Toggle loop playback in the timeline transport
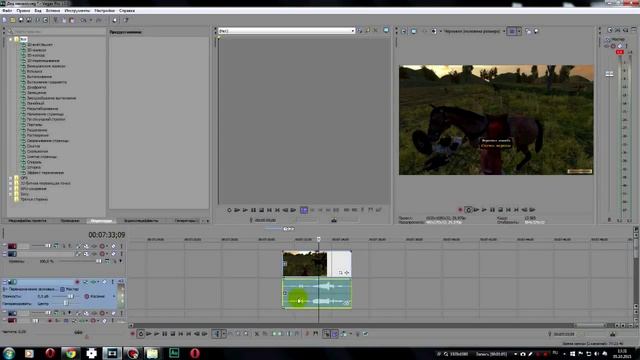This screenshot has height=360, width=640. click(x=141, y=334)
